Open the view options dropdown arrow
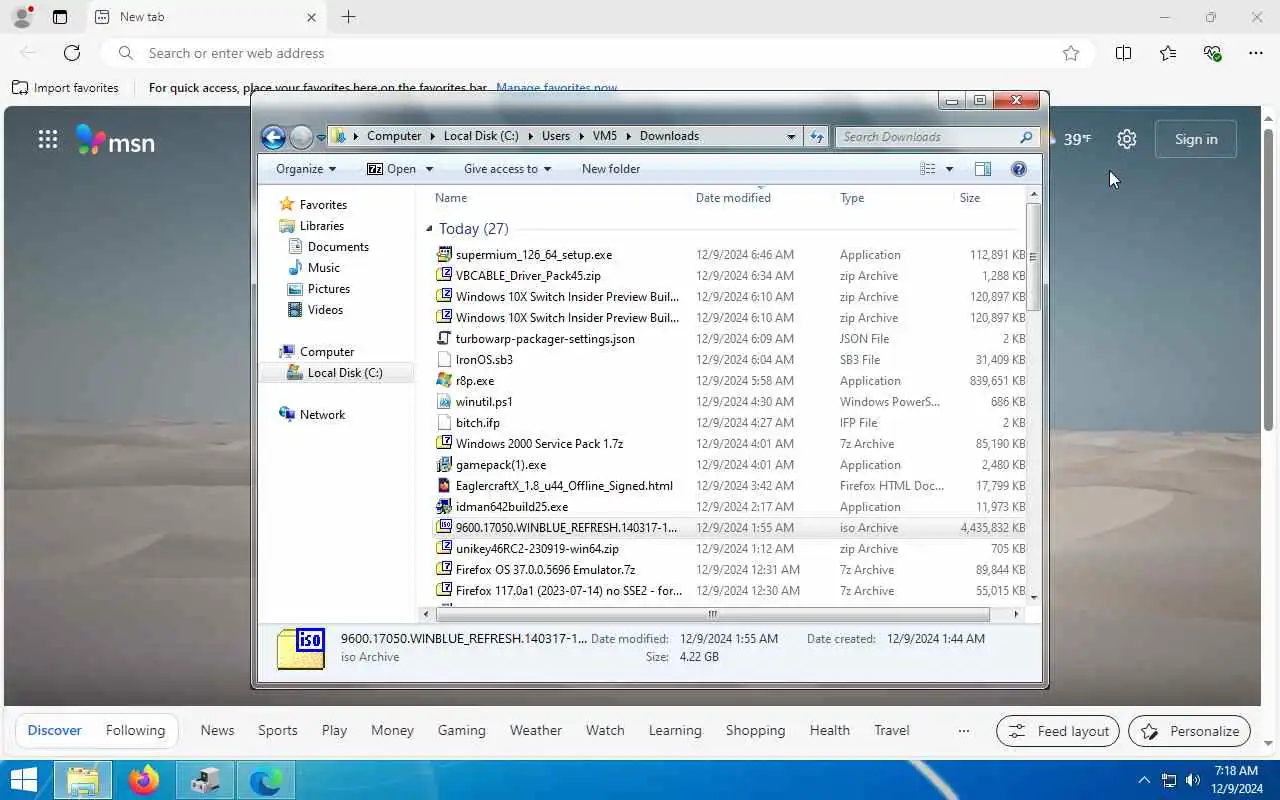This screenshot has height=800, width=1280. (x=949, y=169)
